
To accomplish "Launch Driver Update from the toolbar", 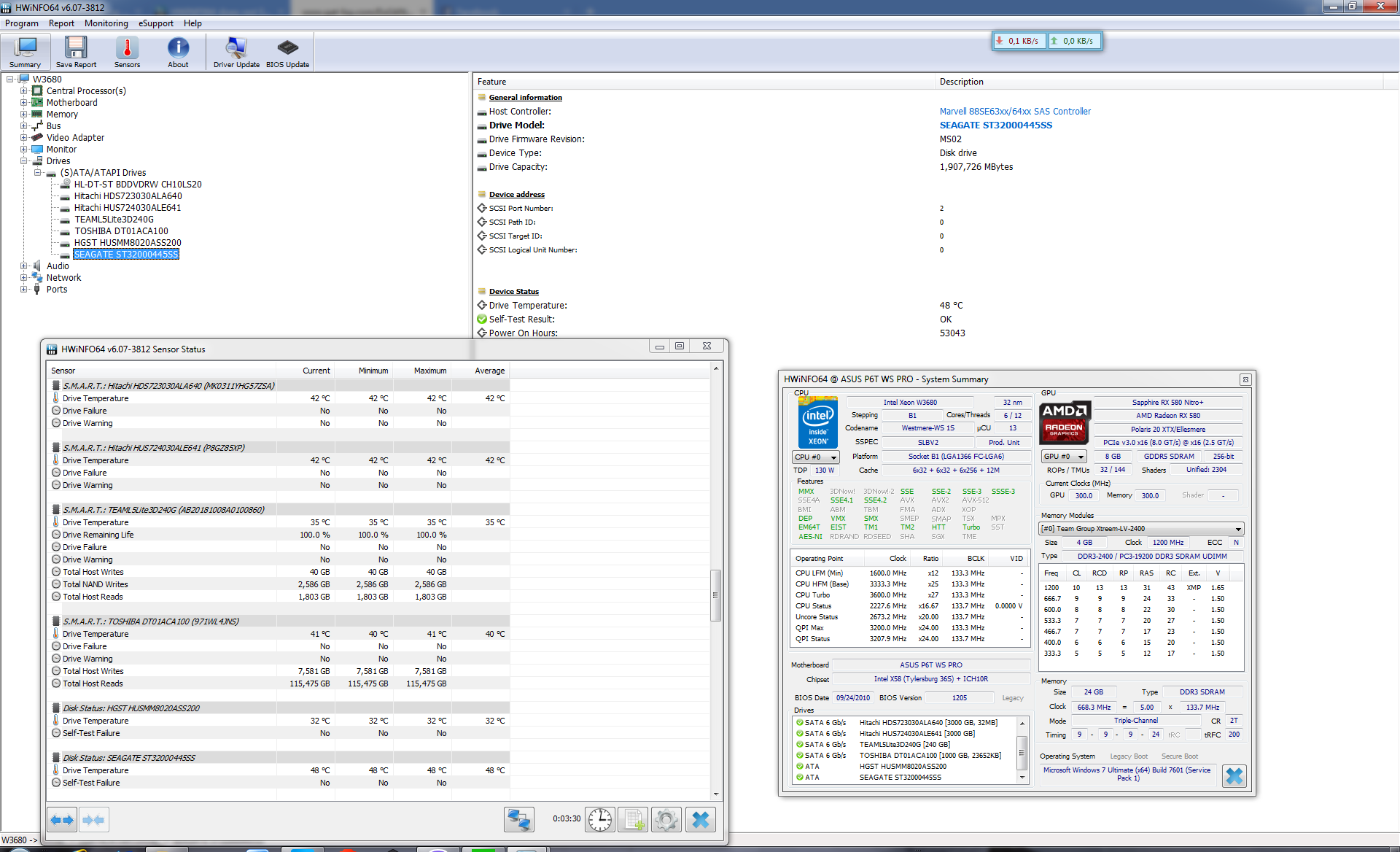I will pyautogui.click(x=236, y=52).
